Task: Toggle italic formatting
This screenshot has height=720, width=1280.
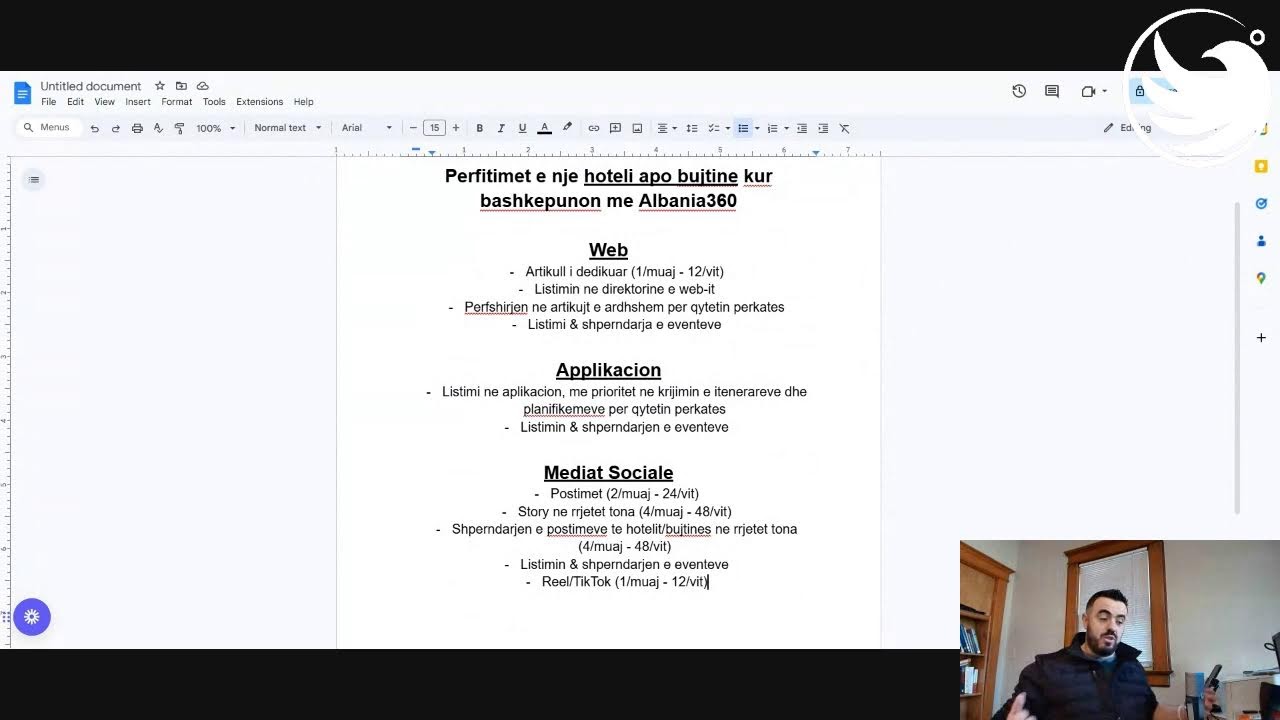Action: (501, 128)
